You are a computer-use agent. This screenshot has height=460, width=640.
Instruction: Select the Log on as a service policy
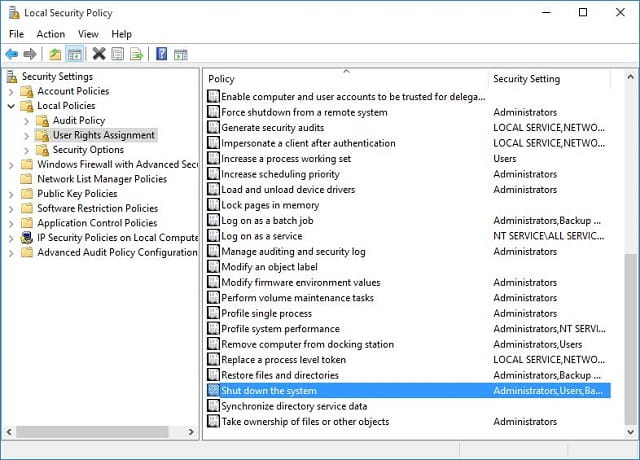(x=408, y=236)
